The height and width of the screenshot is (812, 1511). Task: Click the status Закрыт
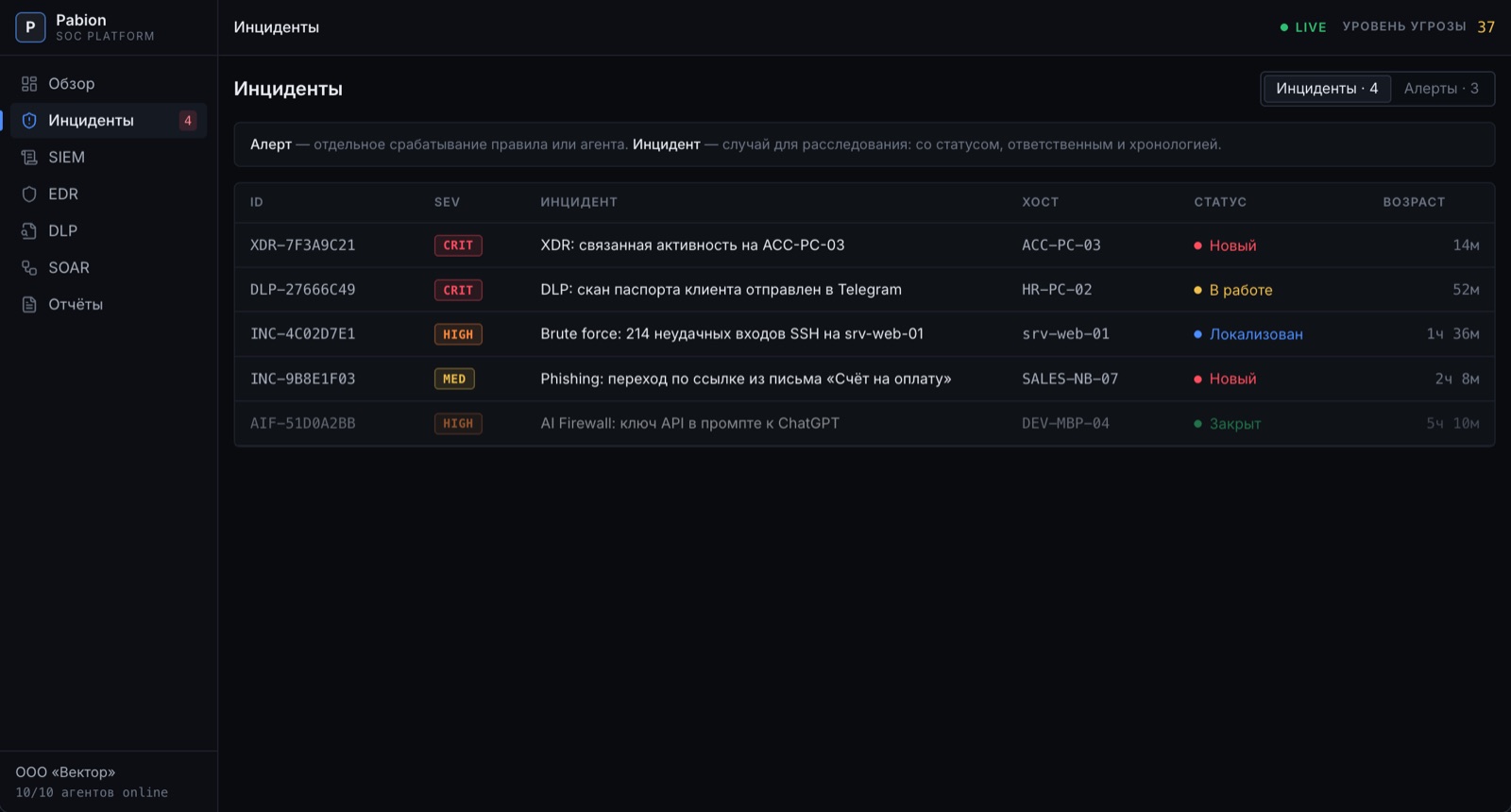pyautogui.click(x=1228, y=423)
